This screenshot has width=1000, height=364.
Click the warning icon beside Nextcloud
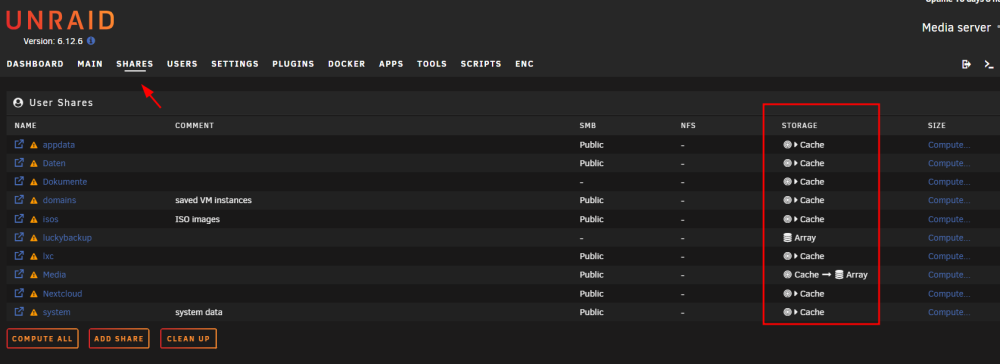34,294
